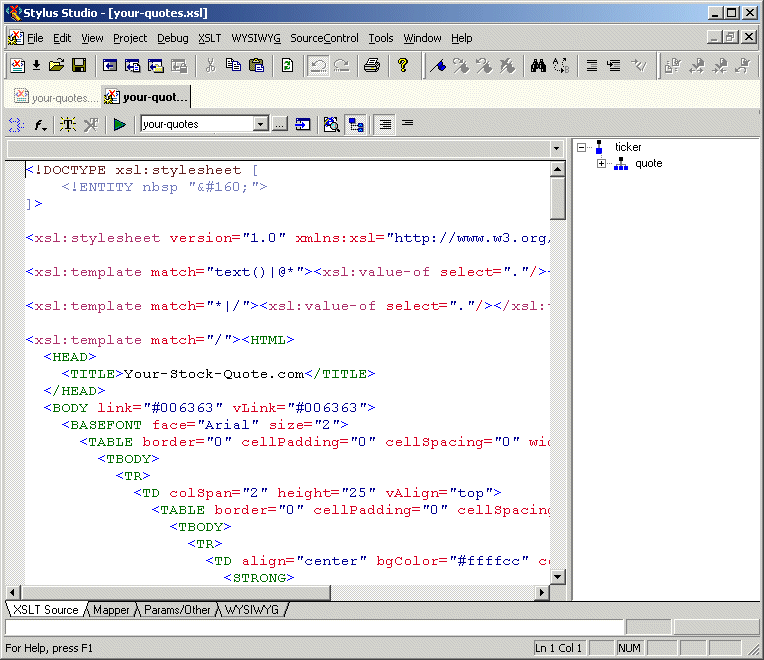Click the Undo arrow icon
The height and width of the screenshot is (660, 764).
[x=317, y=66]
